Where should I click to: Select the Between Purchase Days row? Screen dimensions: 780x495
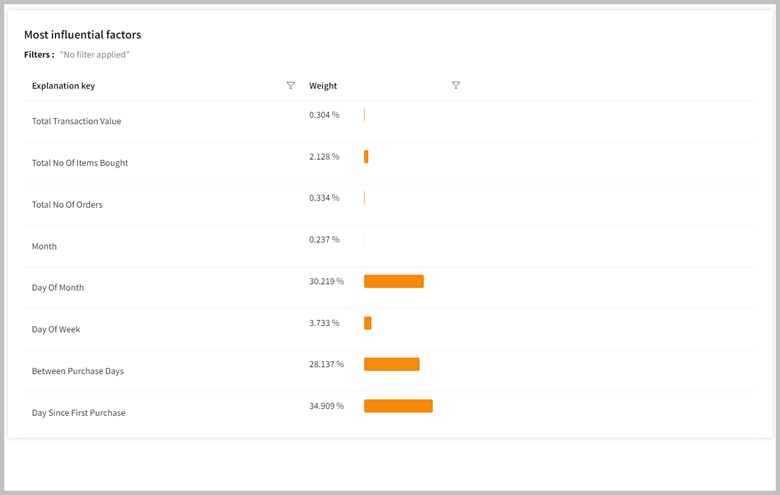(x=78, y=371)
